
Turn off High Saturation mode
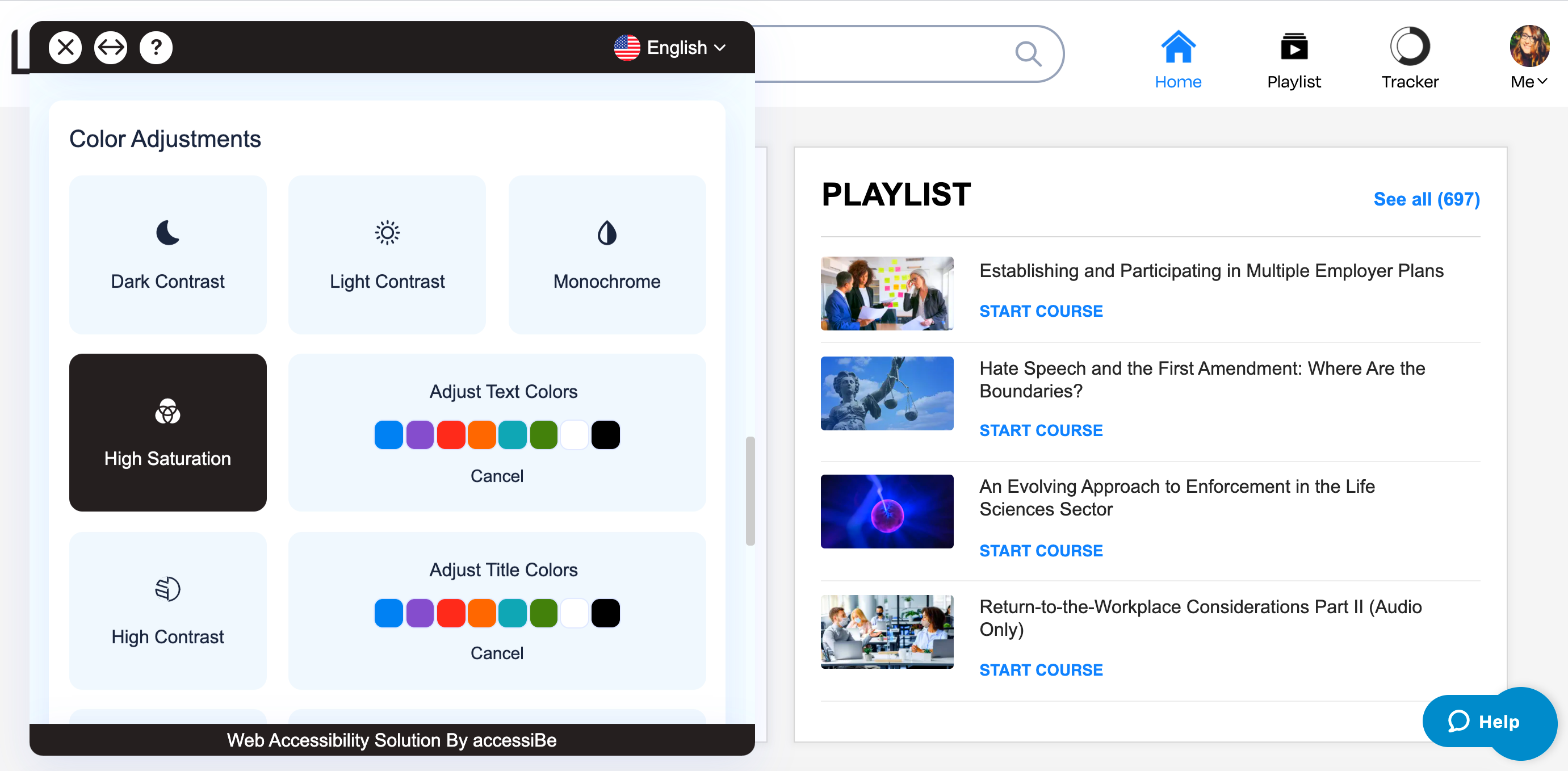coord(167,432)
